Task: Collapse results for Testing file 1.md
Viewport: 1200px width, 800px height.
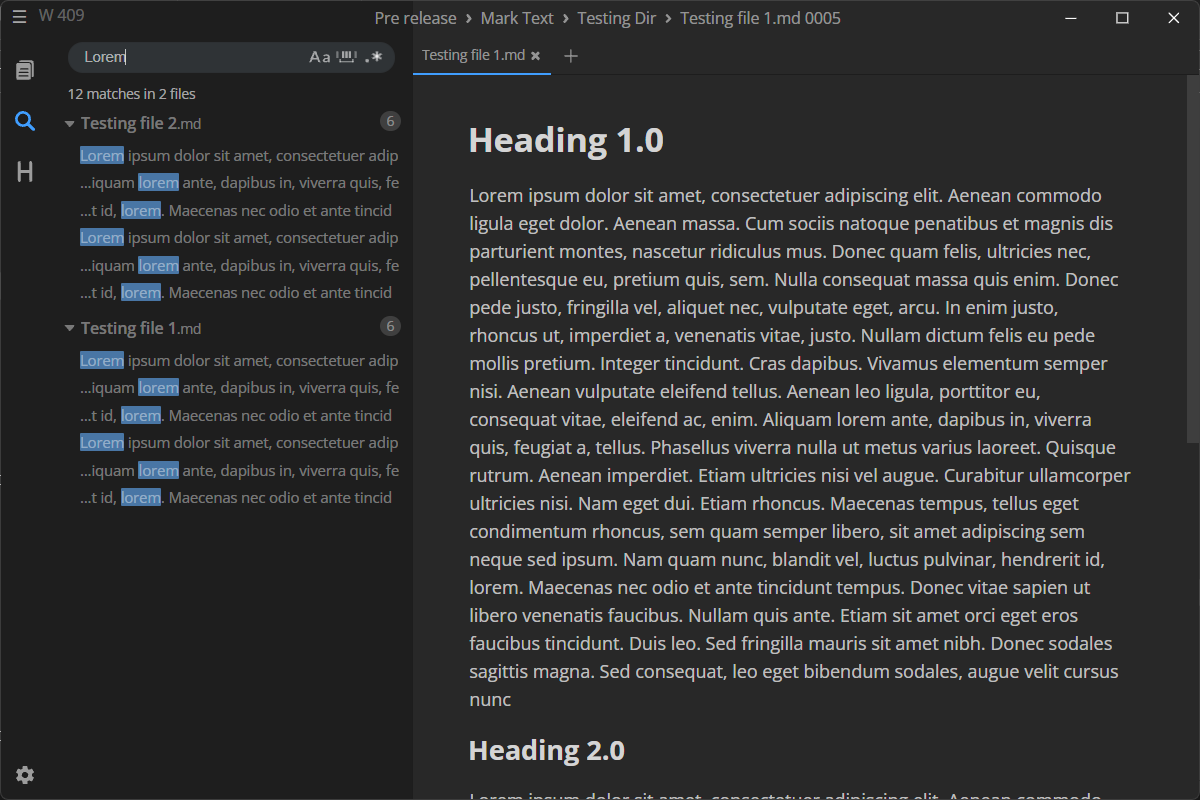Action: tap(69, 328)
